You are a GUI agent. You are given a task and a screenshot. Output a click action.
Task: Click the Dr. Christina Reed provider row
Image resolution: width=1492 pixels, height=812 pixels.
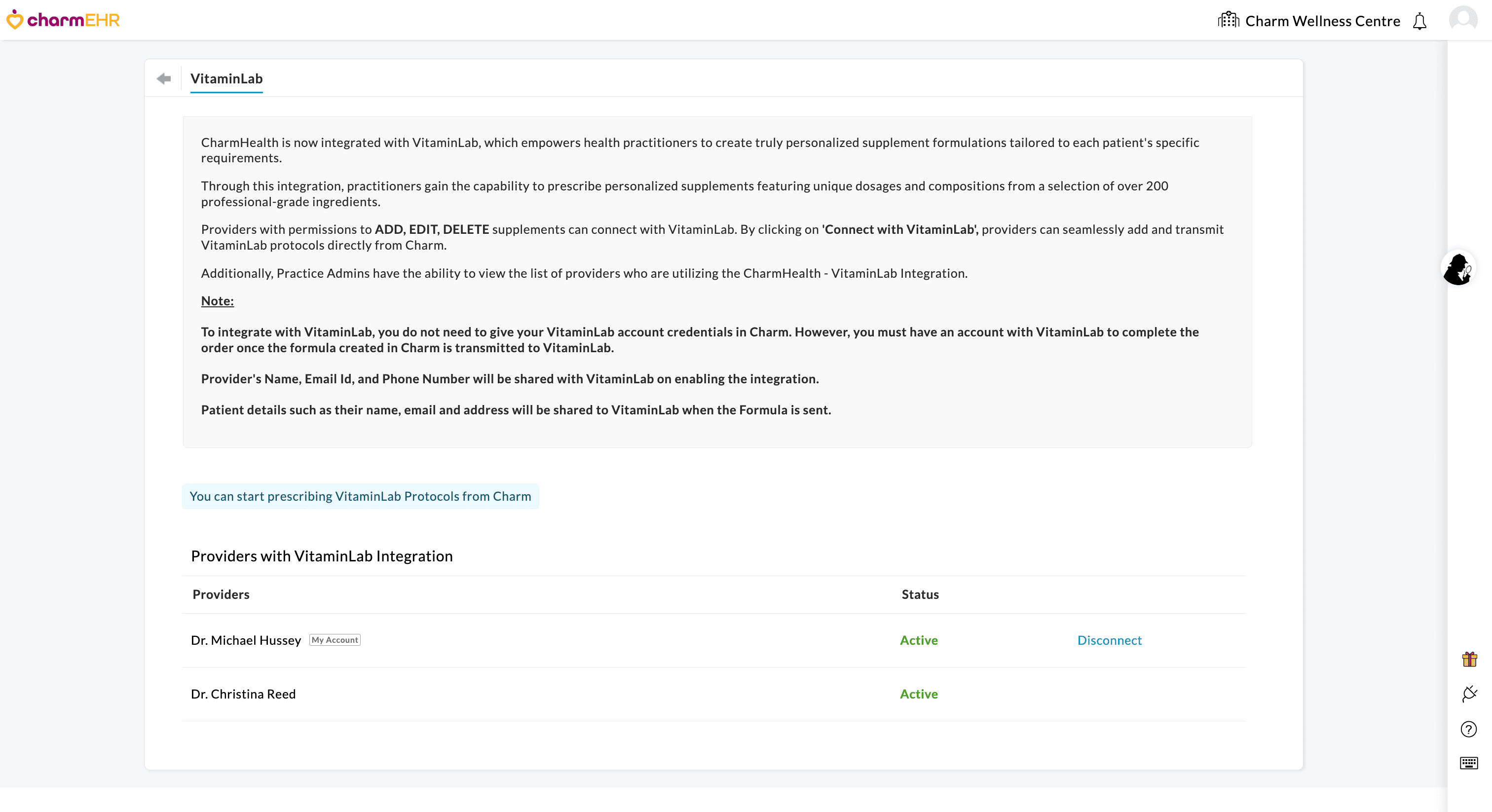click(x=243, y=694)
